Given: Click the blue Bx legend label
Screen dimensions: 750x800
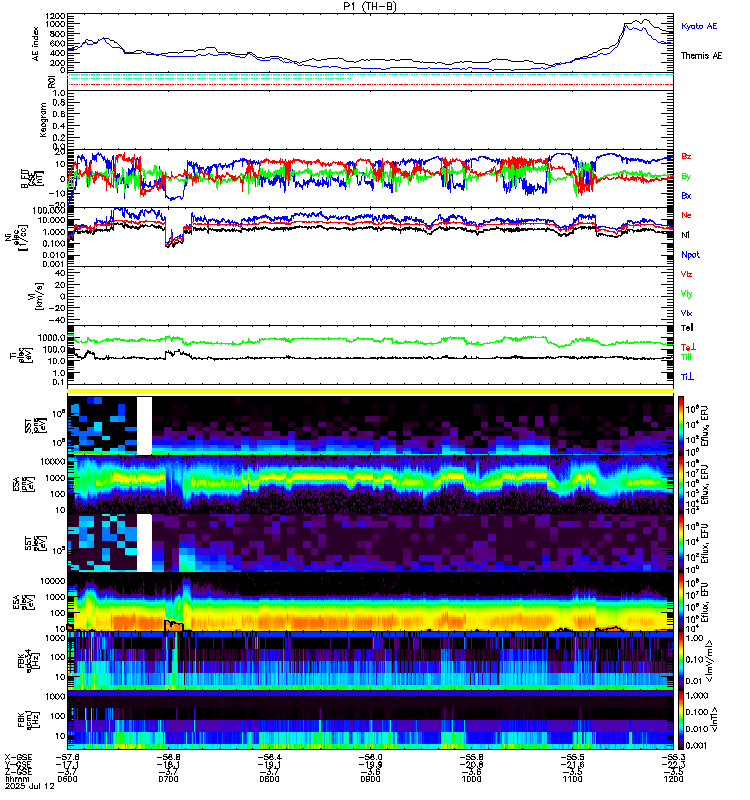Looking at the screenshot, I should coord(686,195).
